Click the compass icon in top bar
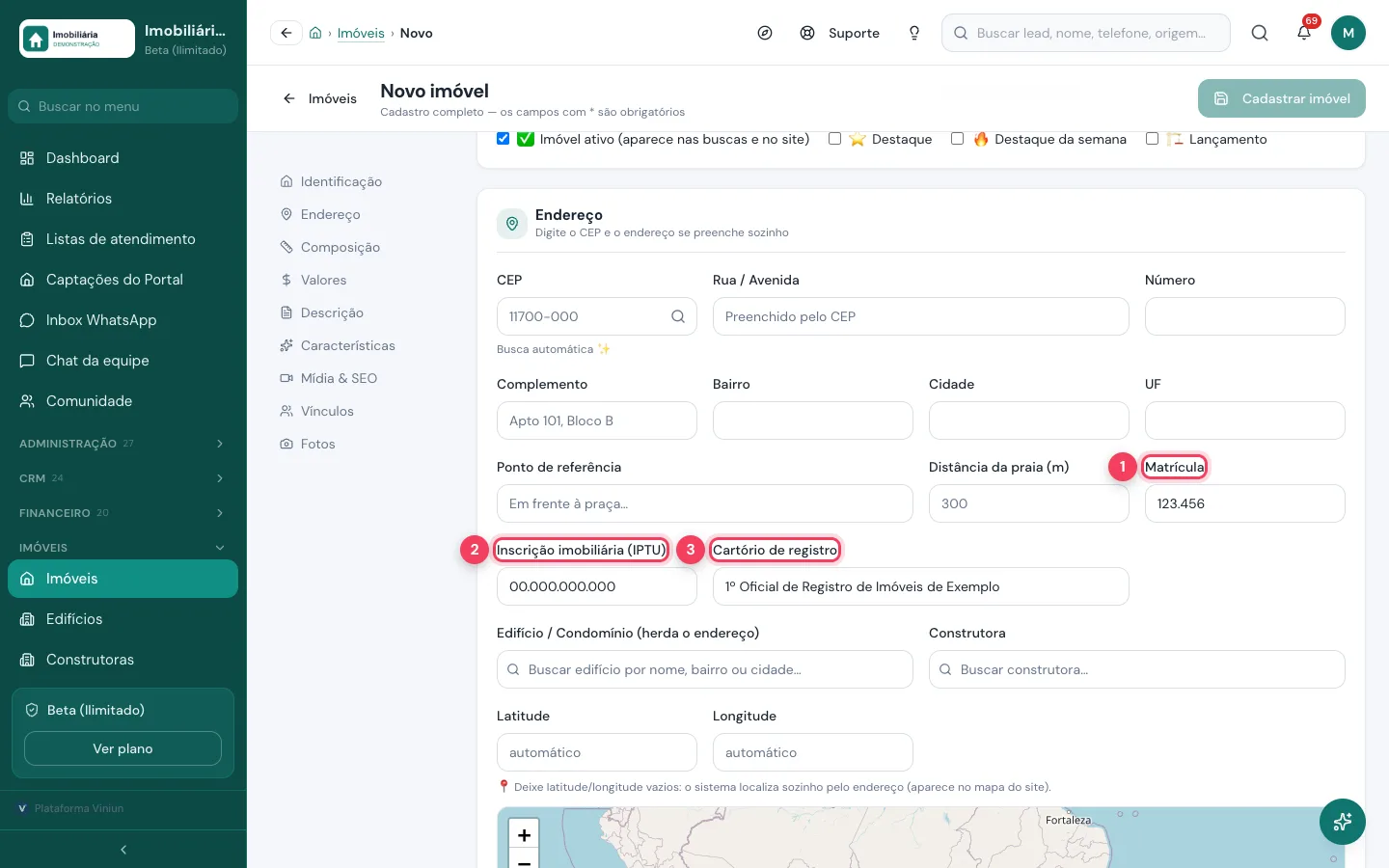Image resolution: width=1389 pixels, height=868 pixels. (x=765, y=33)
